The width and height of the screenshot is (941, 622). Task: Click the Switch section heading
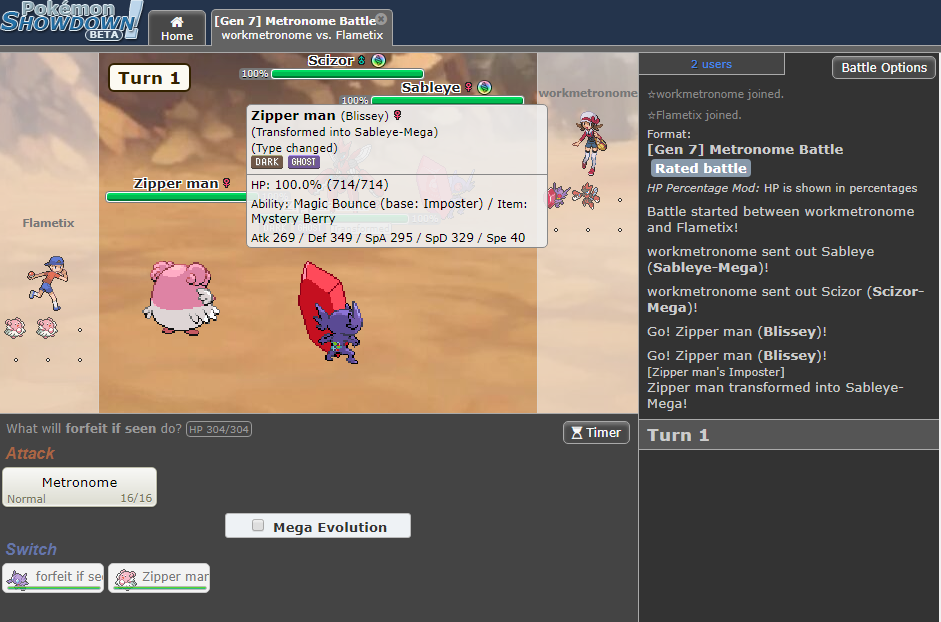tap(31, 549)
